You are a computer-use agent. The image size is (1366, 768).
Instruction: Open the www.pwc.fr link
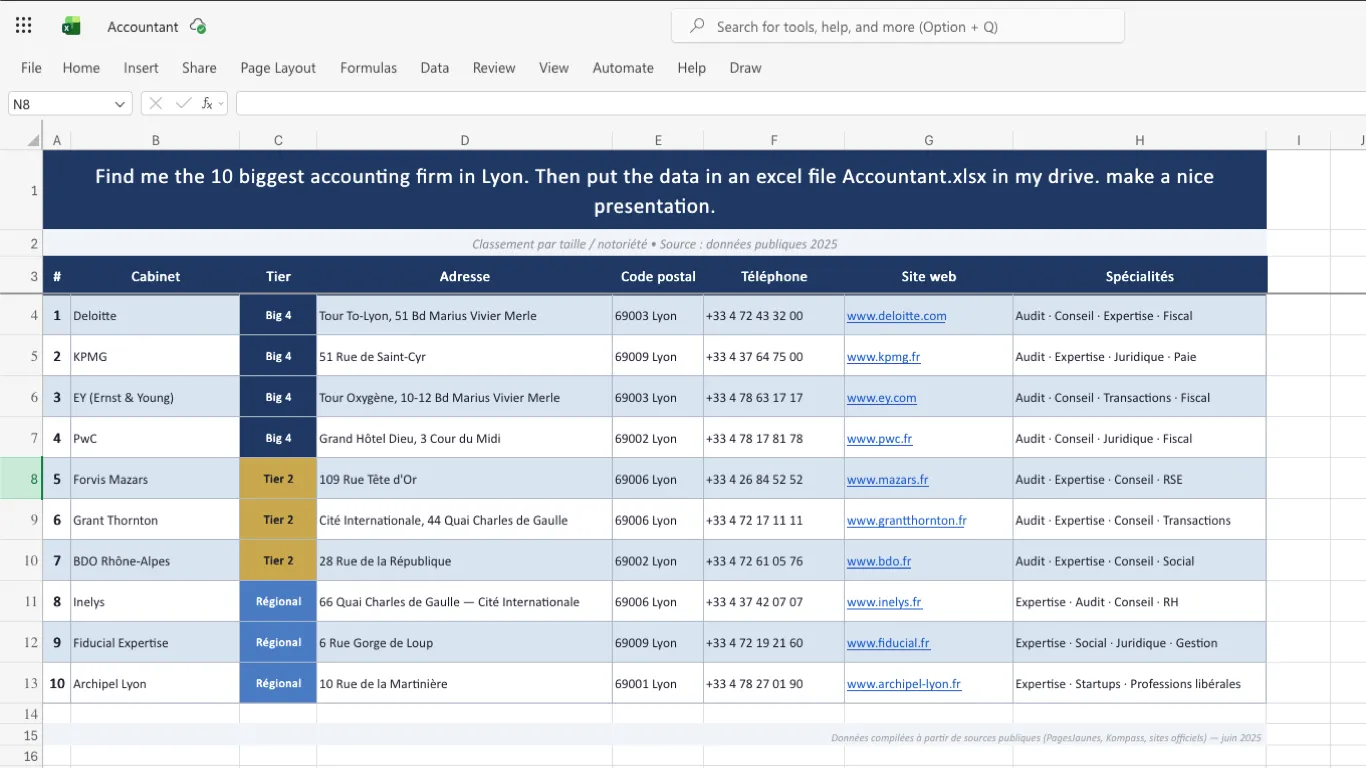[879, 439]
